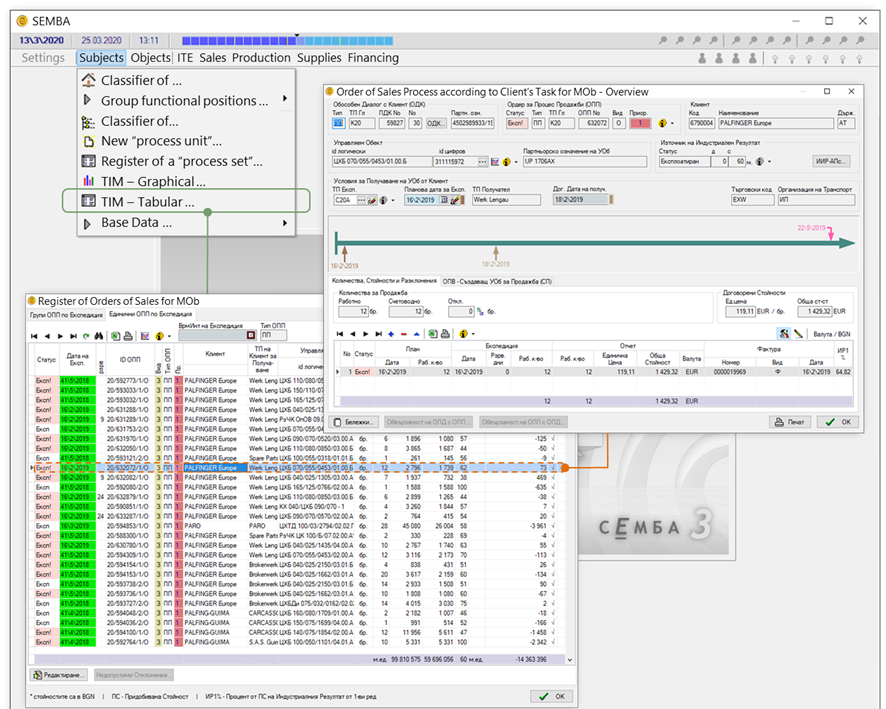The image size is (886, 709).
Task: Select TIM – Tabular menu item
Action: click(x=186, y=201)
